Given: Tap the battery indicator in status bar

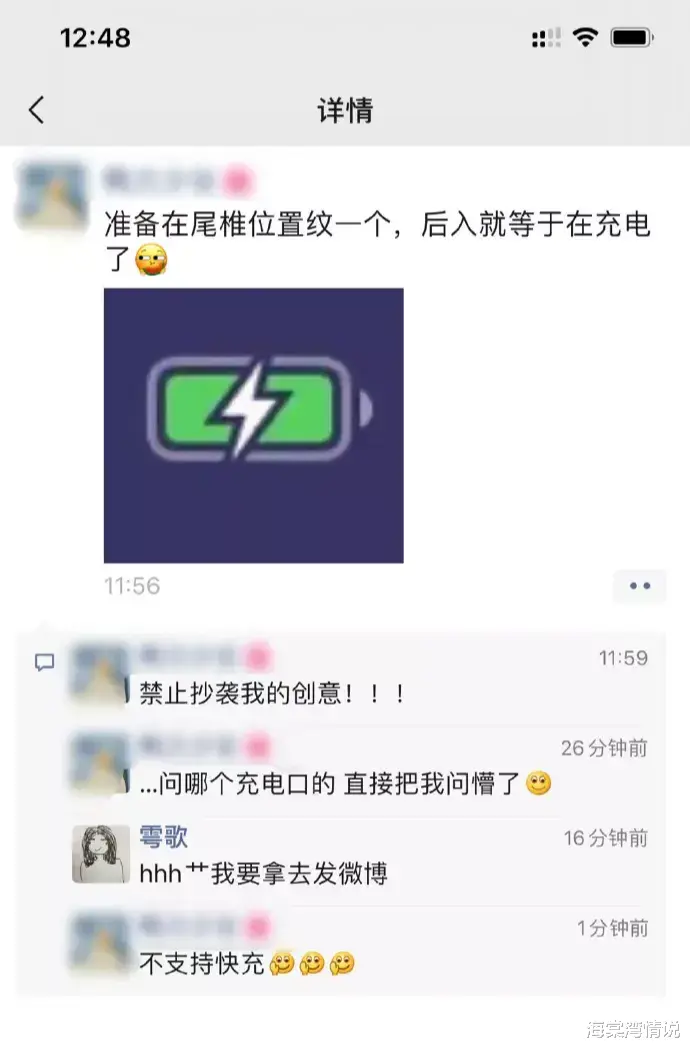Looking at the screenshot, I should (x=632, y=38).
